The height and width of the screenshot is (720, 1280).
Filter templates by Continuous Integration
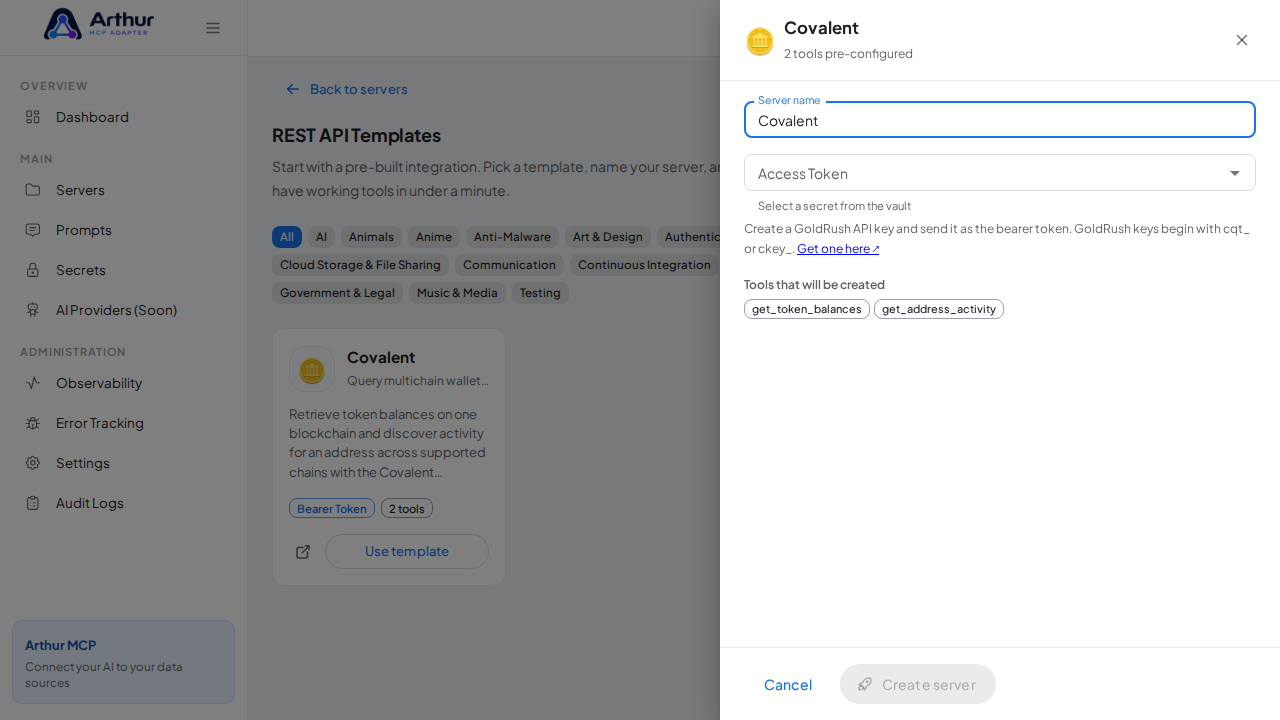pos(644,265)
